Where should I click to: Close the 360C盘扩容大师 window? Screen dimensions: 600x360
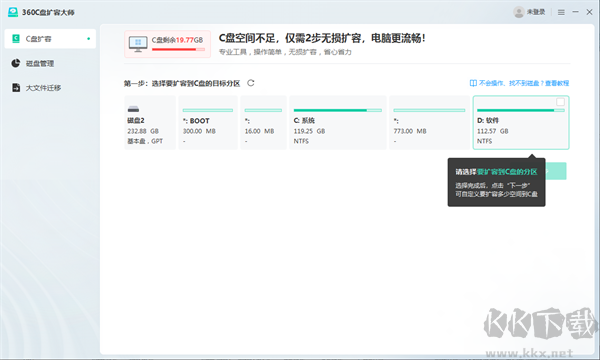tap(589, 12)
